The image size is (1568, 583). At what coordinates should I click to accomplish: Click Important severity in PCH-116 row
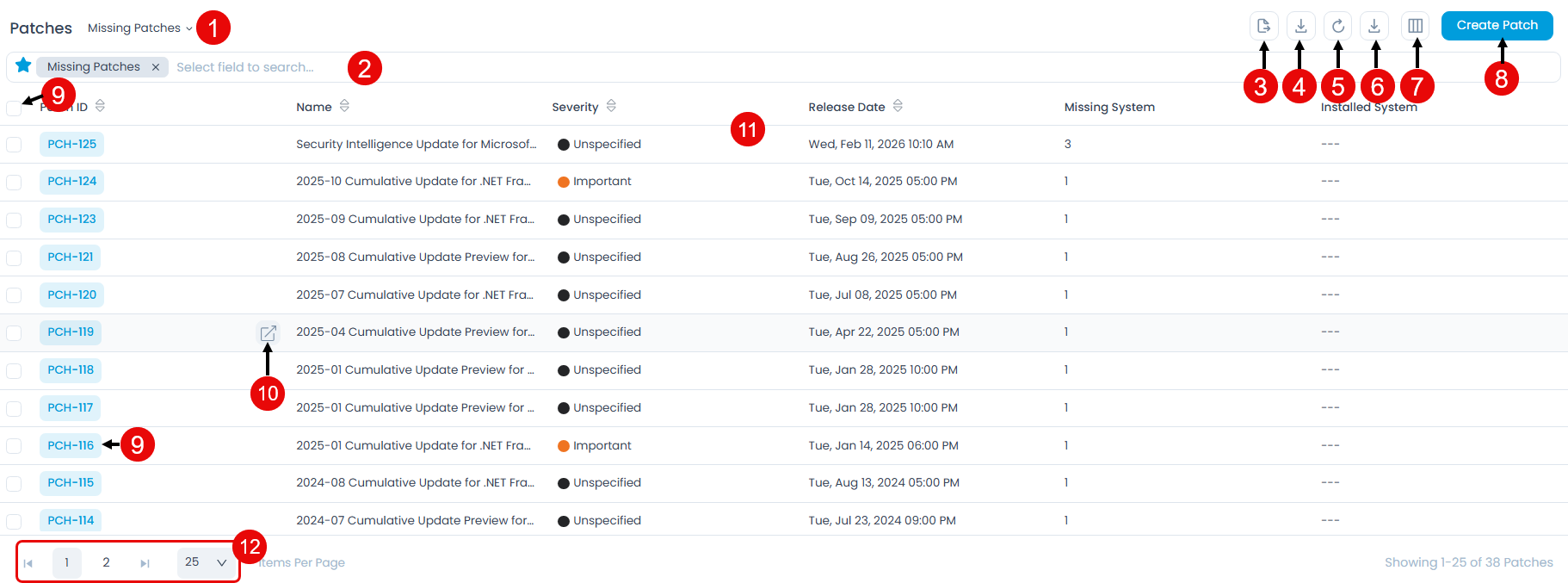coord(595,445)
